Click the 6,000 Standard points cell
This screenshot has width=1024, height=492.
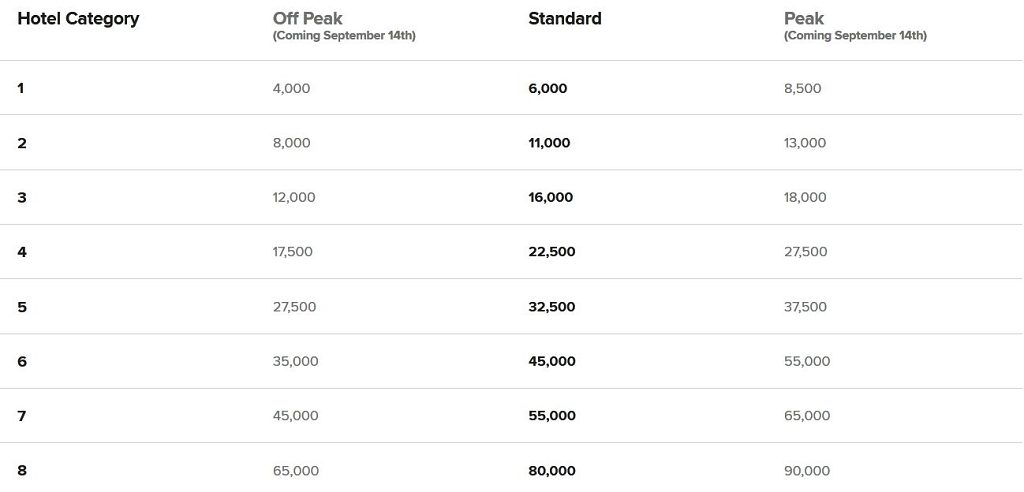coord(547,88)
